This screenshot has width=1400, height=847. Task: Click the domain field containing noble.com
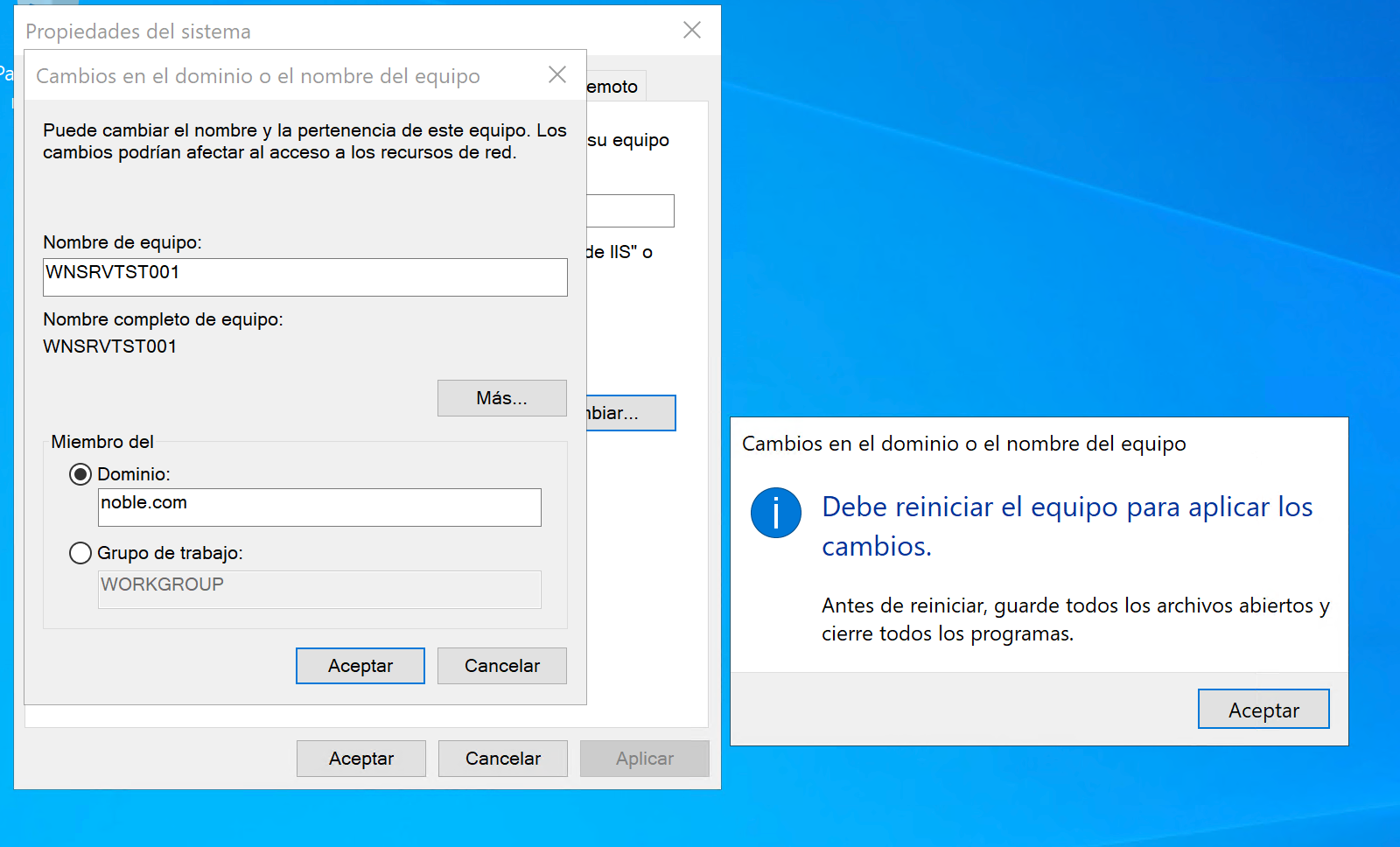[319, 507]
